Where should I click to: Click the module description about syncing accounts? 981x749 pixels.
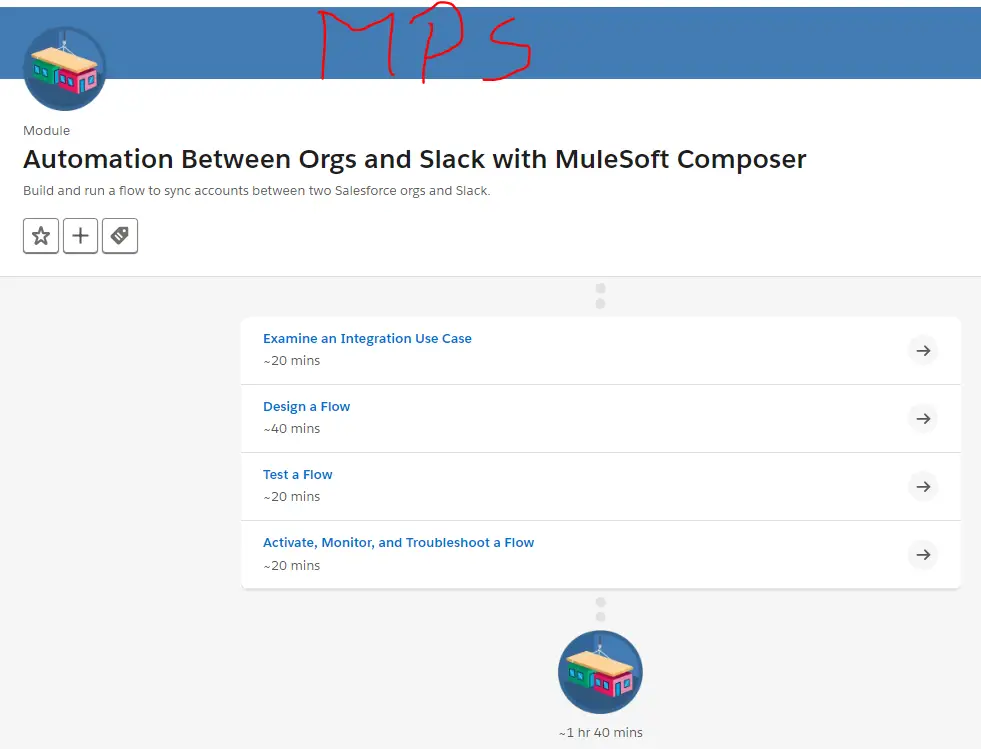256,191
